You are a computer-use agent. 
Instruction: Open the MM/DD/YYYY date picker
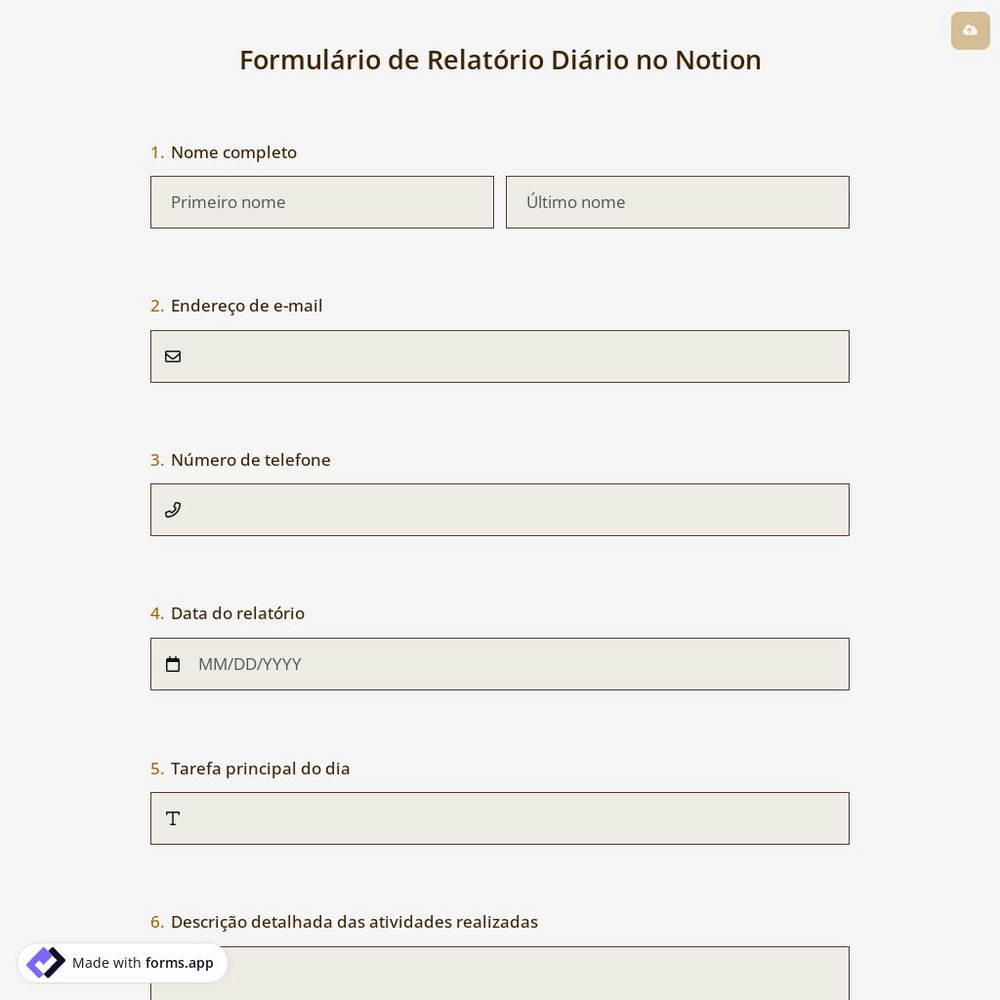pos(250,663)
